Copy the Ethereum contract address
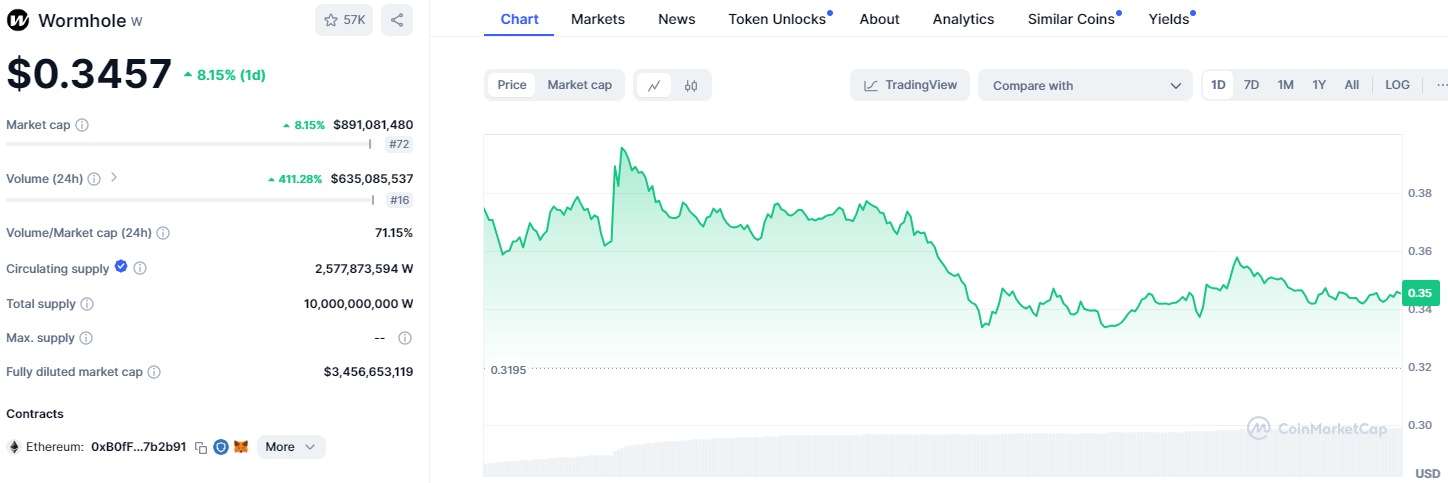The height and width of the screenshot is (483, 1448). pos(201,448)
